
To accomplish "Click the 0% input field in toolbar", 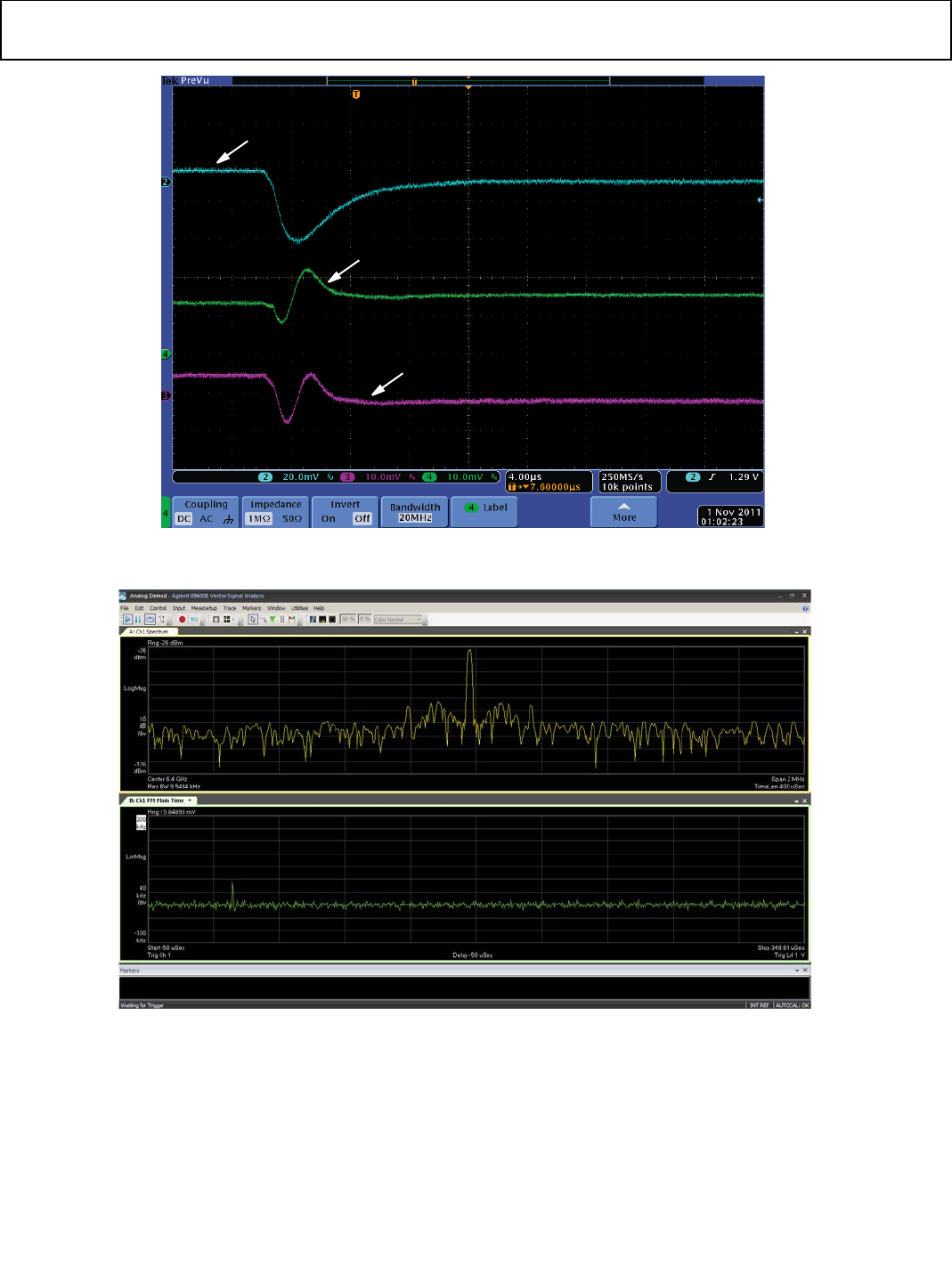I will coord(365,619).
